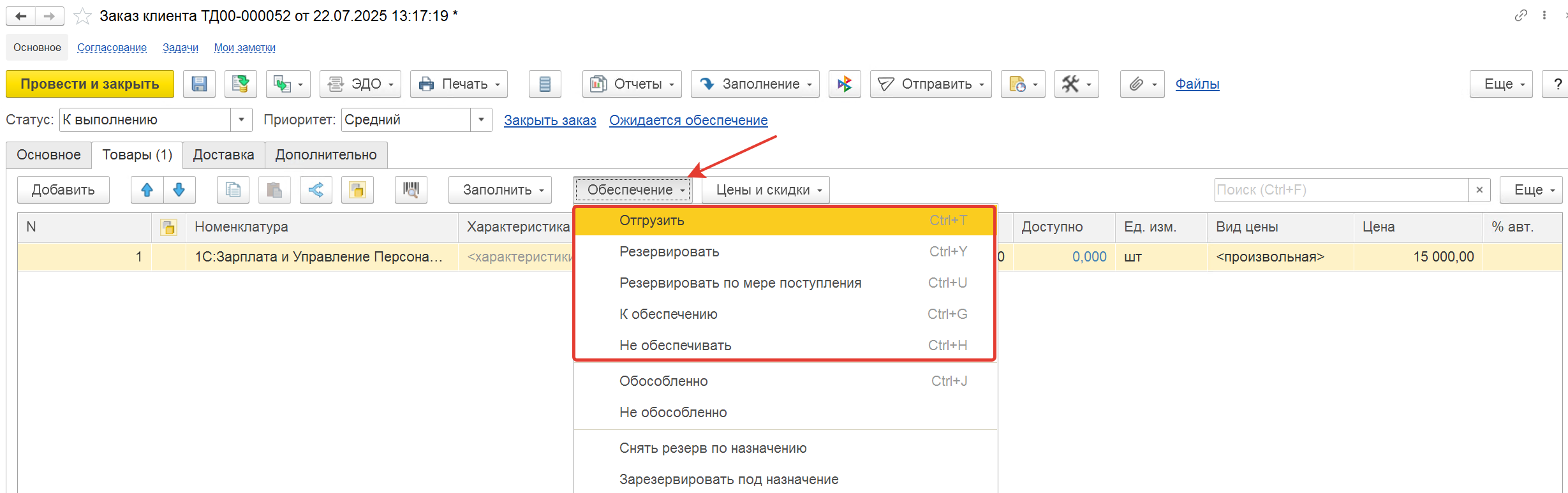Choose Резервировать по мере поступления
This screenshot has width=1568, height=493.
pos(785,283)
